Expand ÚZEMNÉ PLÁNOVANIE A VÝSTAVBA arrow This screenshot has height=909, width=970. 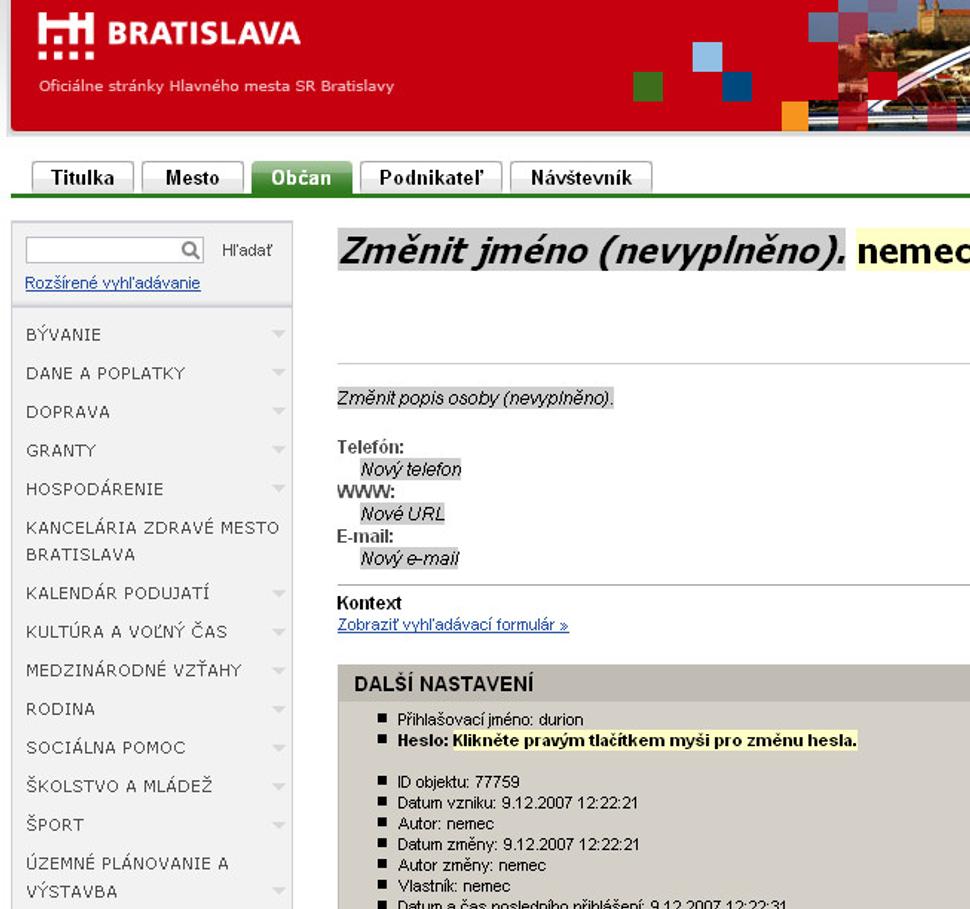pyautogui.click(x=278, y=891)
